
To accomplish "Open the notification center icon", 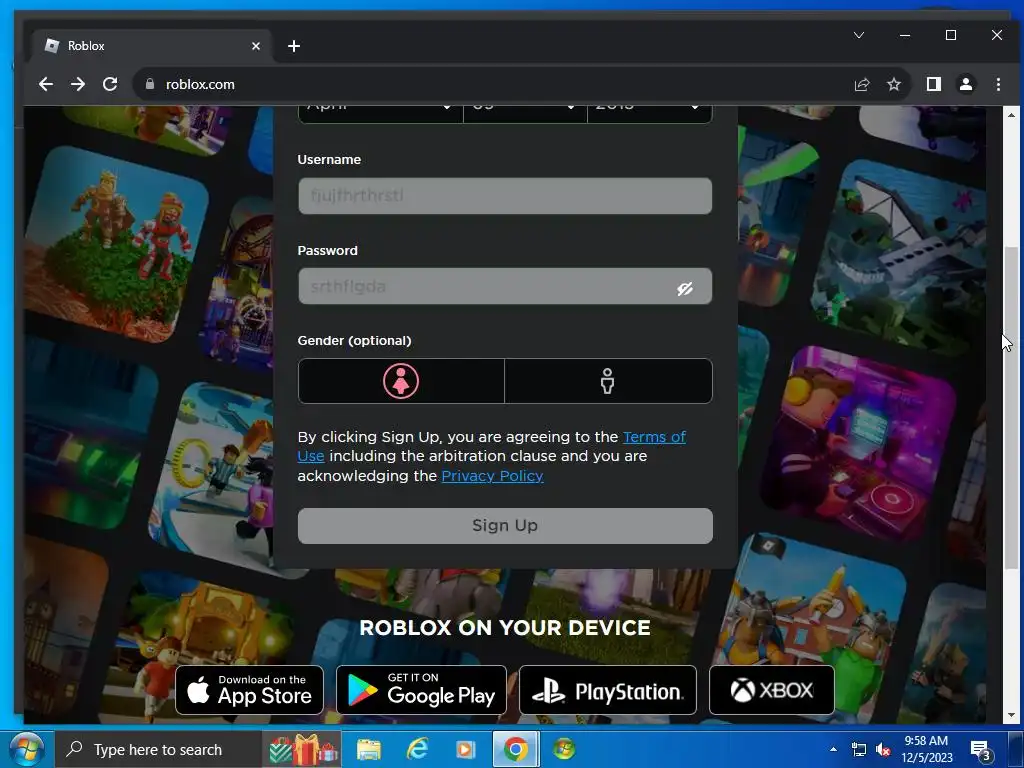I will coord(980,750).
